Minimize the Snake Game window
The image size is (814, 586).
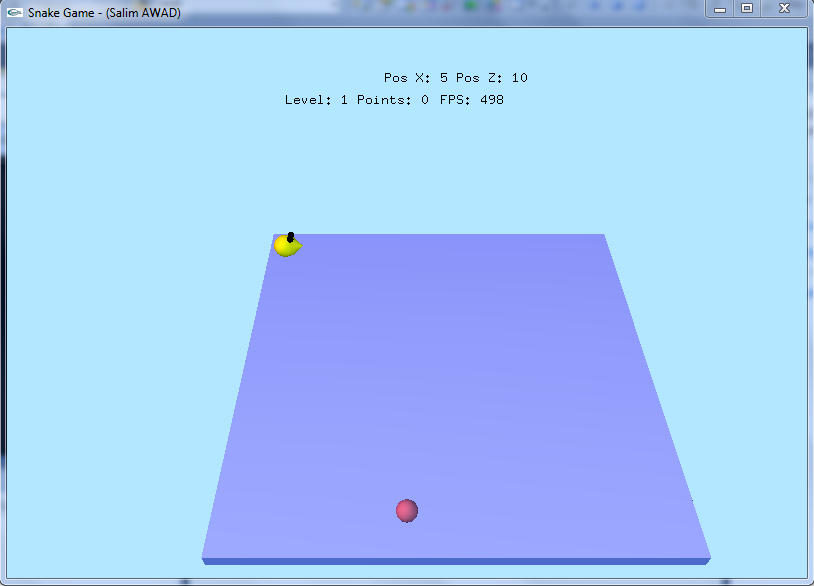720,9
